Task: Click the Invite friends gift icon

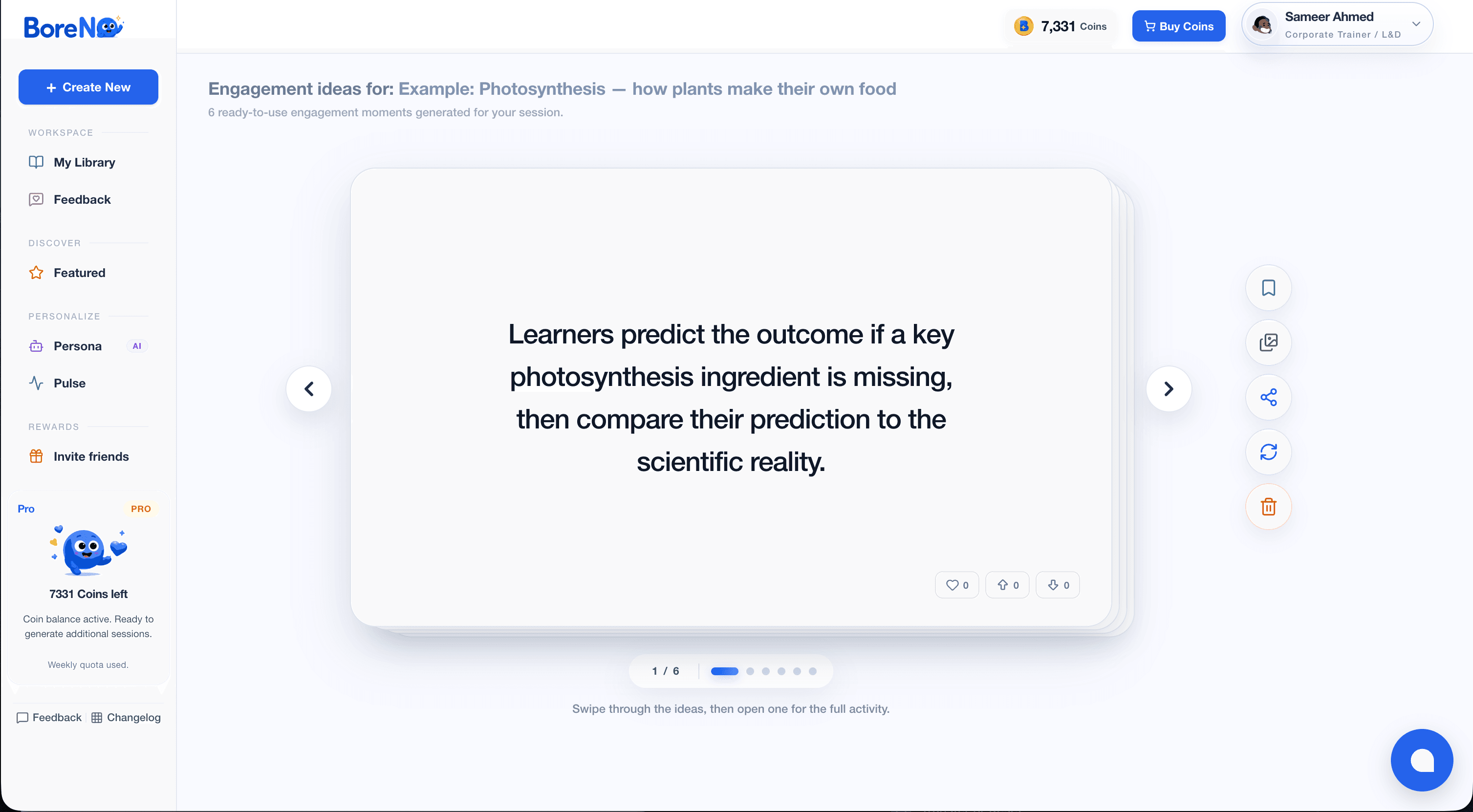Action: pyautogui.click(x=36, y=456)
